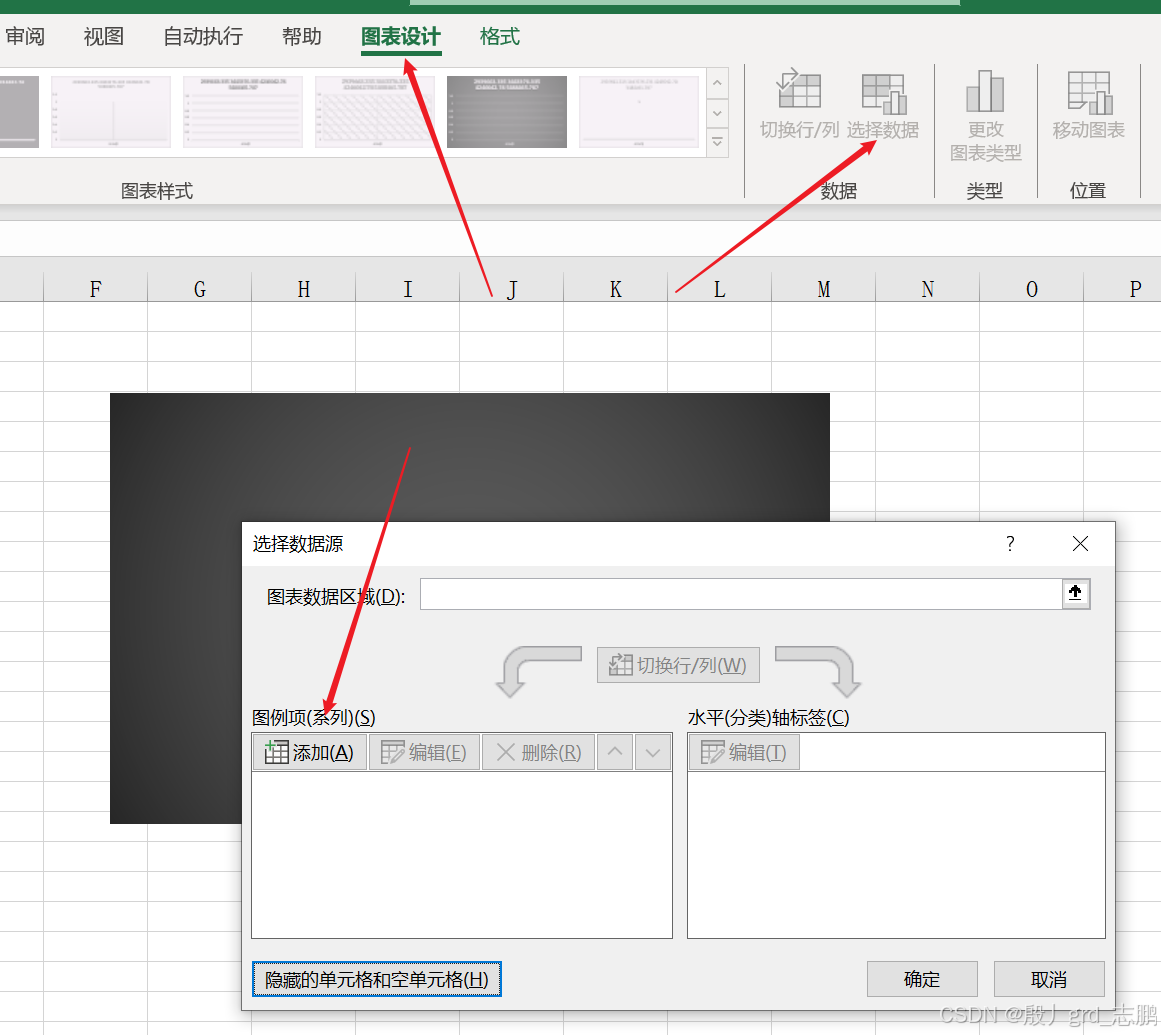Click 编辑(T) for axis labels
The height and width of the screenshot is (1035, 1161).
744,752
